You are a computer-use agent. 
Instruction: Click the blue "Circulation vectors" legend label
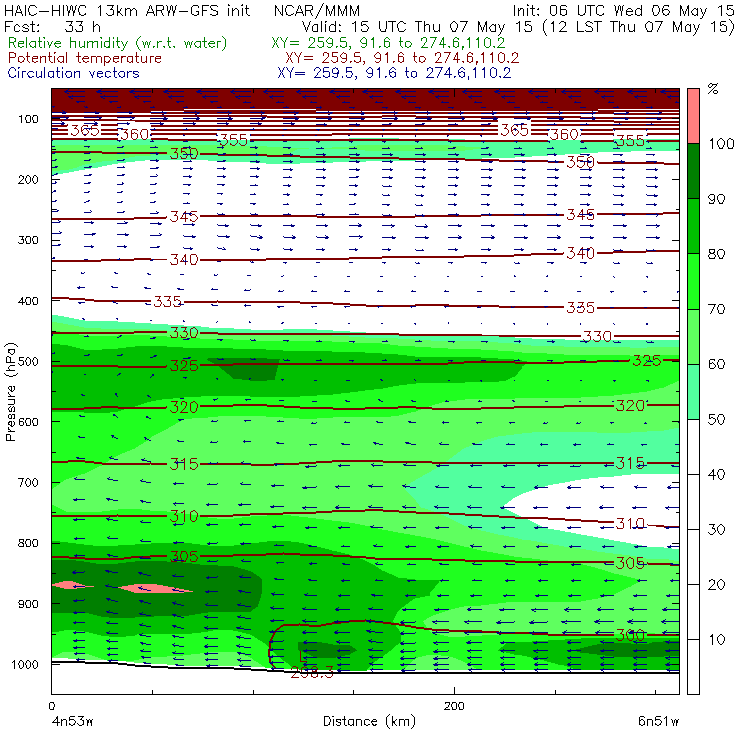[x=74, y=74]
